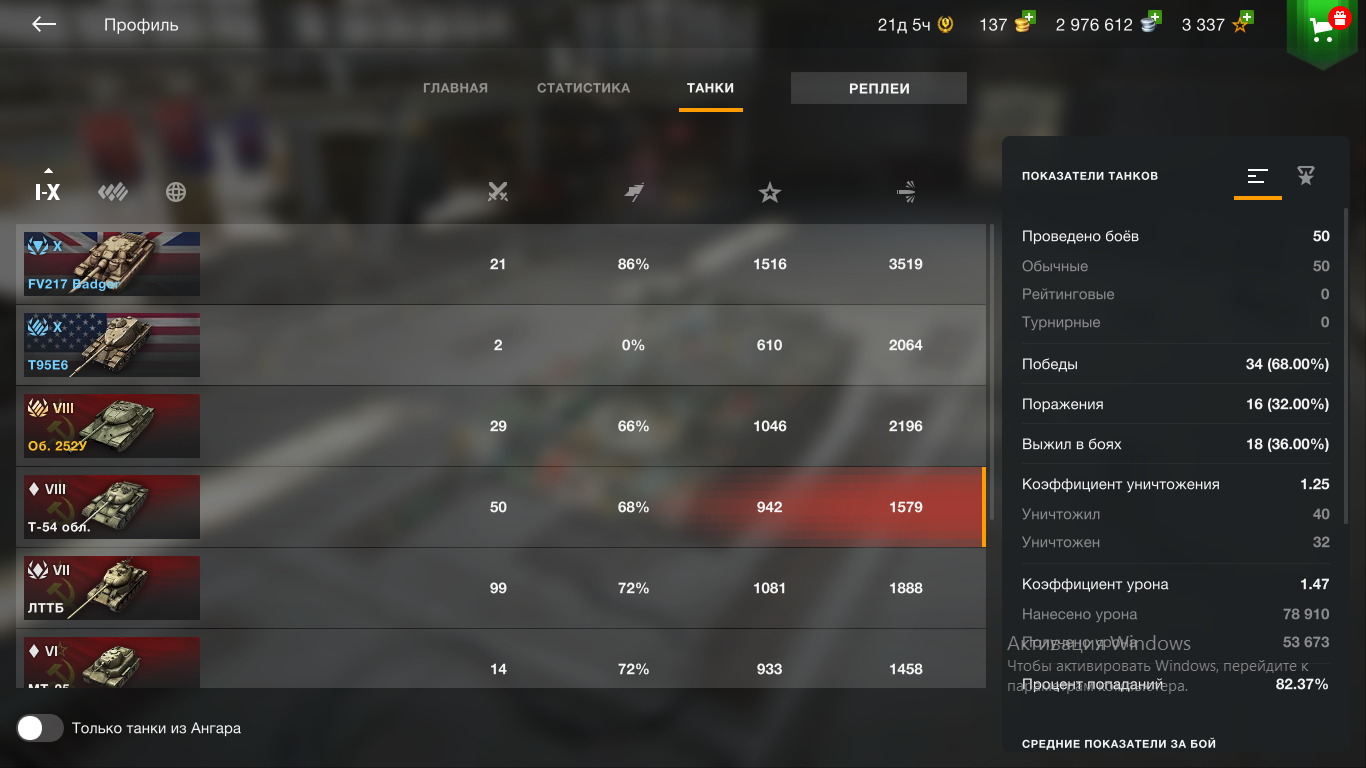Screen dimensions: 1366x768
Task: Sort by average damage icon
Action: click(906, 192)
